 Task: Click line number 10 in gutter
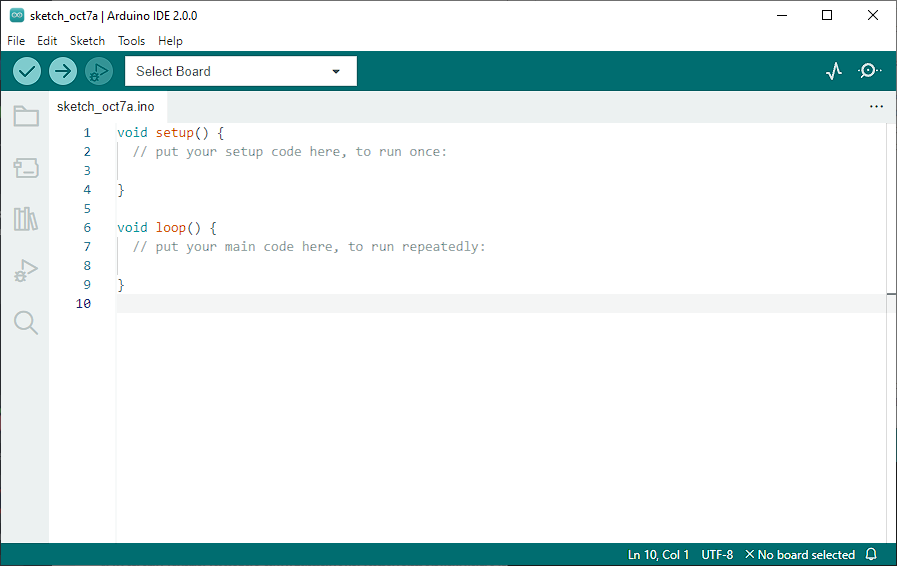84,304
